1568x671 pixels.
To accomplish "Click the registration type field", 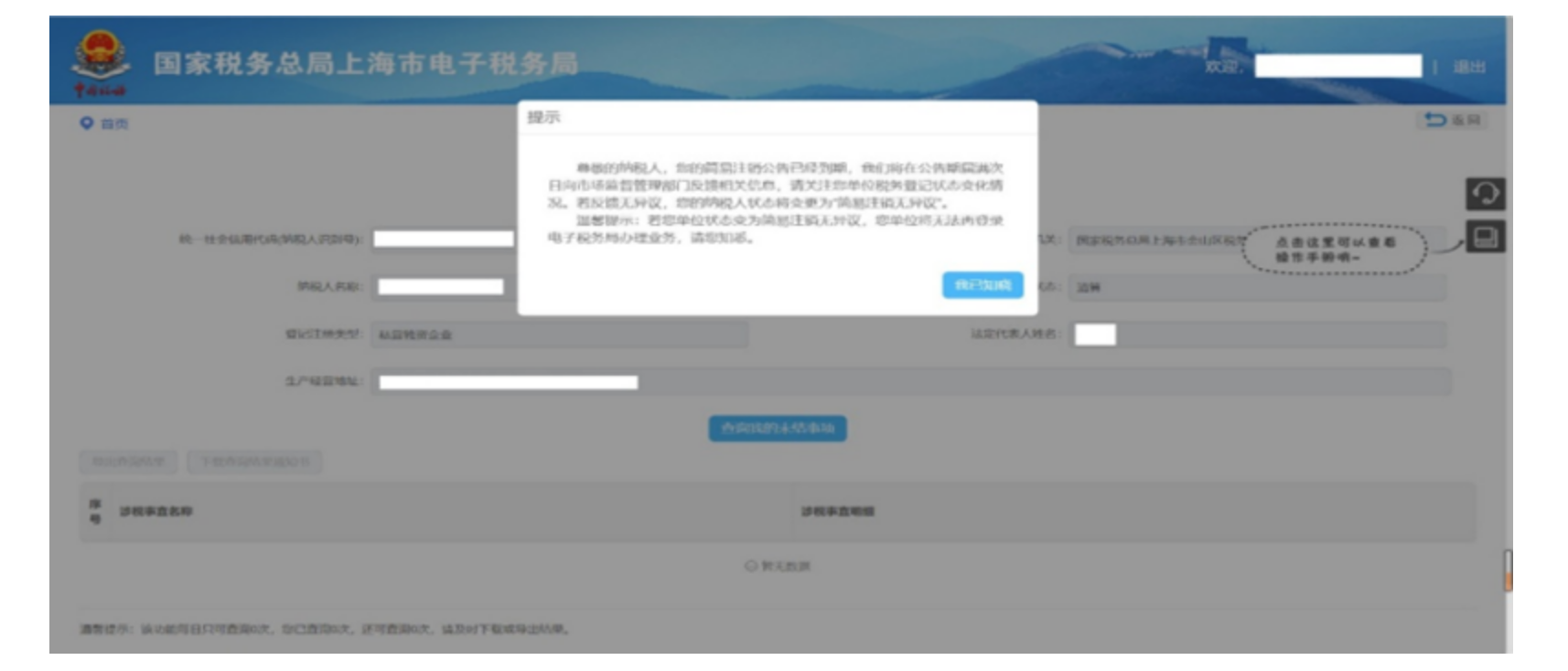I will click(559, 335).
